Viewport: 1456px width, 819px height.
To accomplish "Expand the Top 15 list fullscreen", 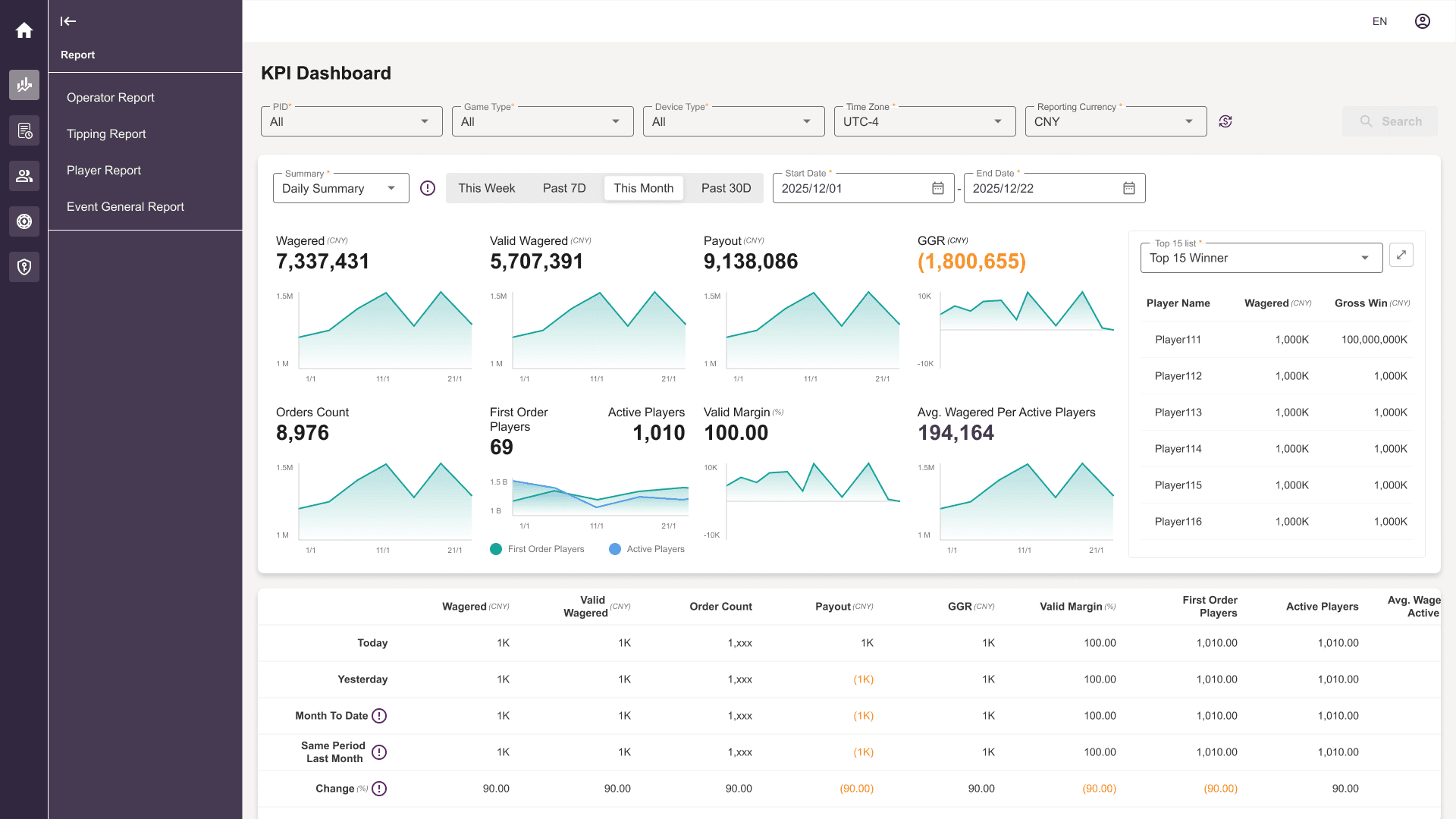I will pos(1401,256).
